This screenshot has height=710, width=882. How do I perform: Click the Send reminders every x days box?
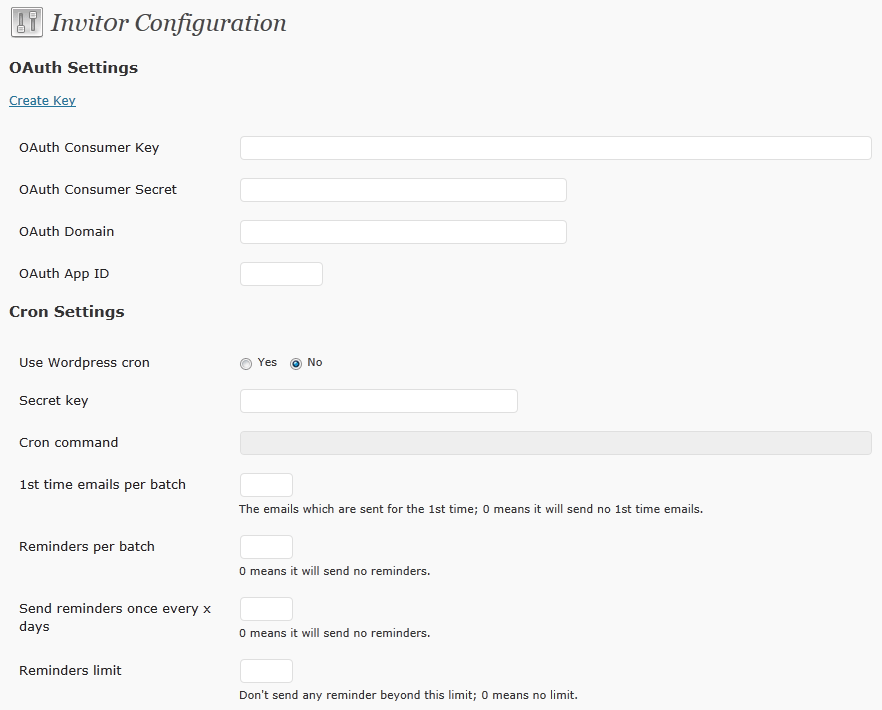click(x=267, y=609)
